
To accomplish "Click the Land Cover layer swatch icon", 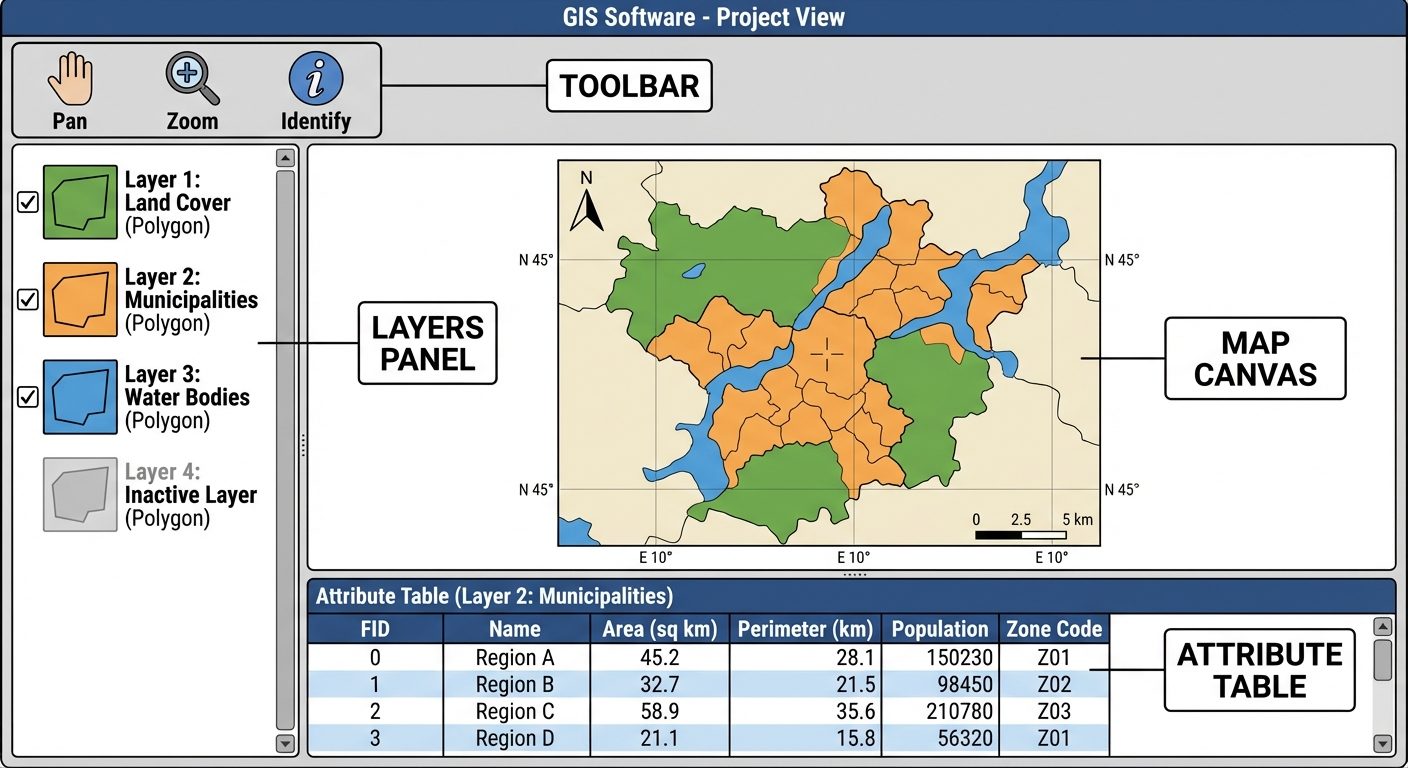I will 79,201.
